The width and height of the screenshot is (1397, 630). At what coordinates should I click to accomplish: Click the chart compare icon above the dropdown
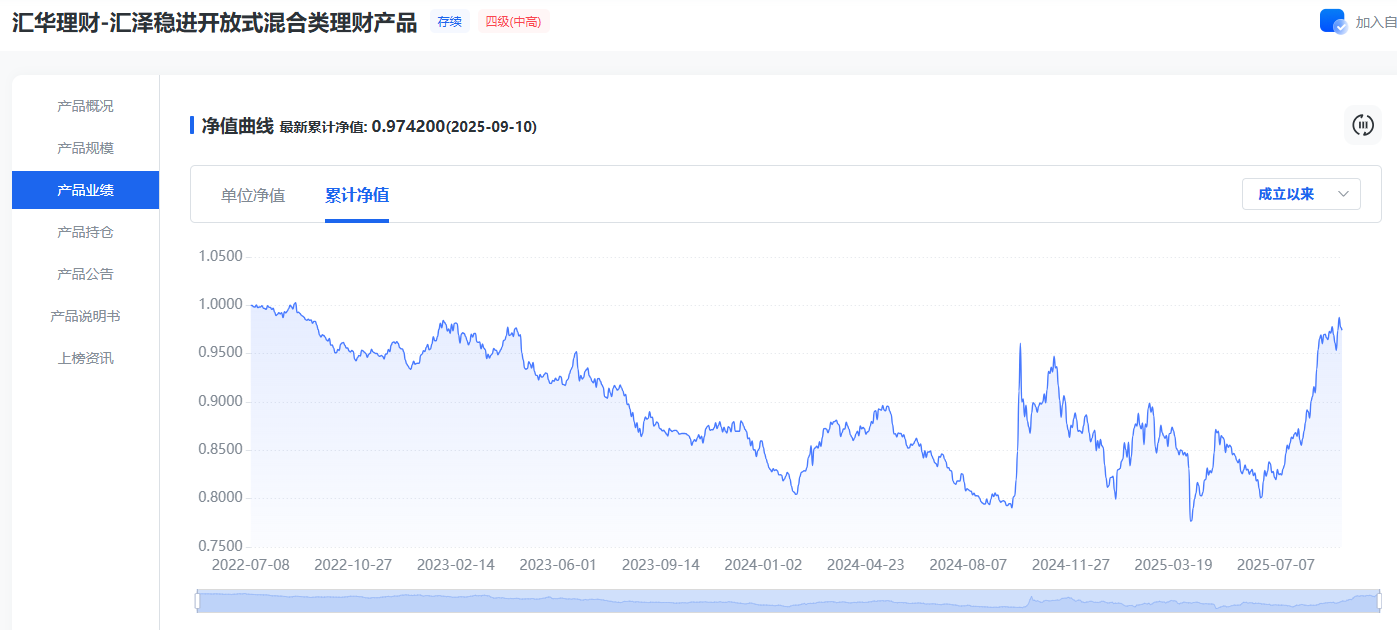point(1362,125)
